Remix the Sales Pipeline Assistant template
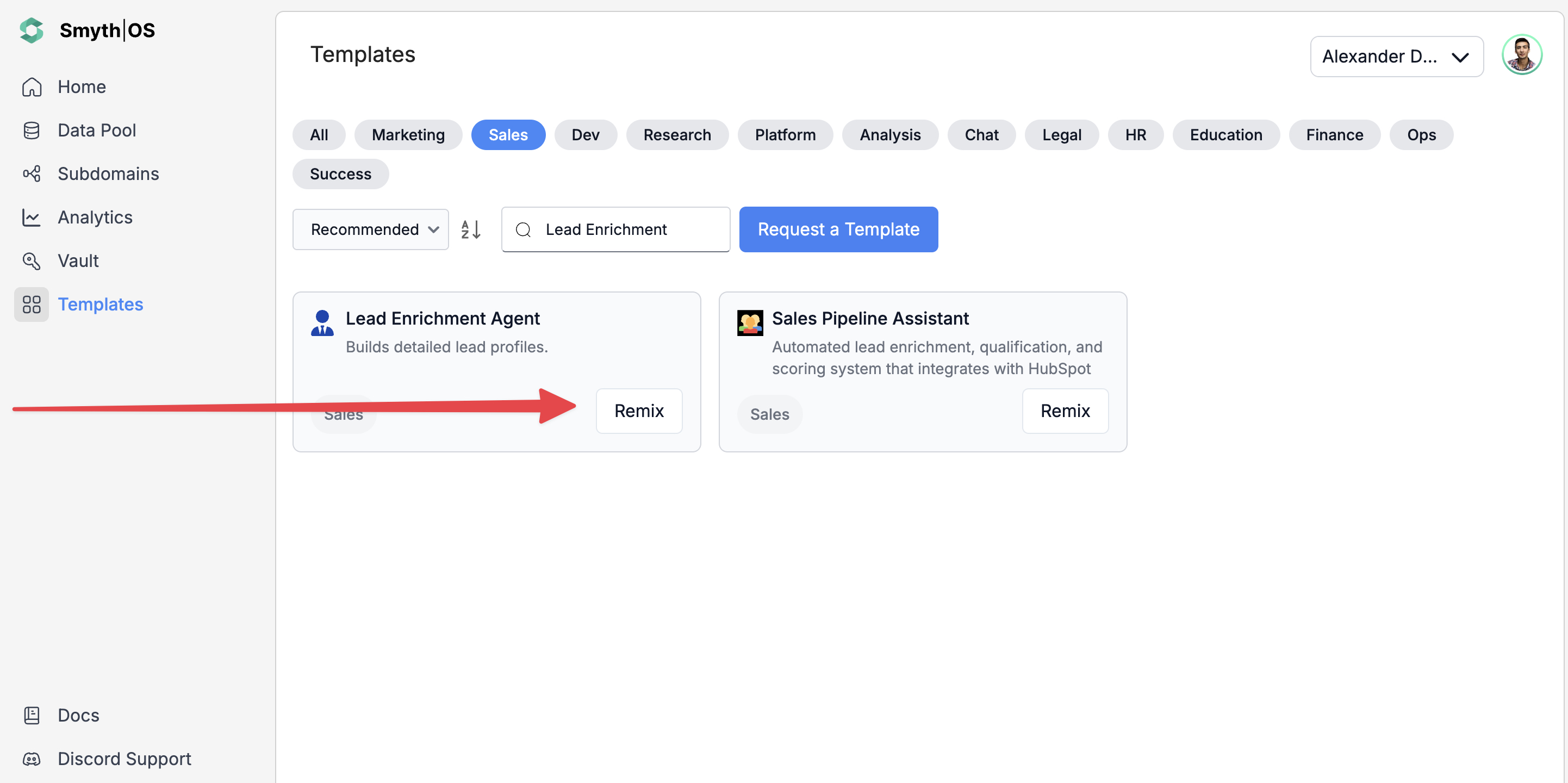The height and width of the screenshot is (783, 1568). (x=1065, y=411)
